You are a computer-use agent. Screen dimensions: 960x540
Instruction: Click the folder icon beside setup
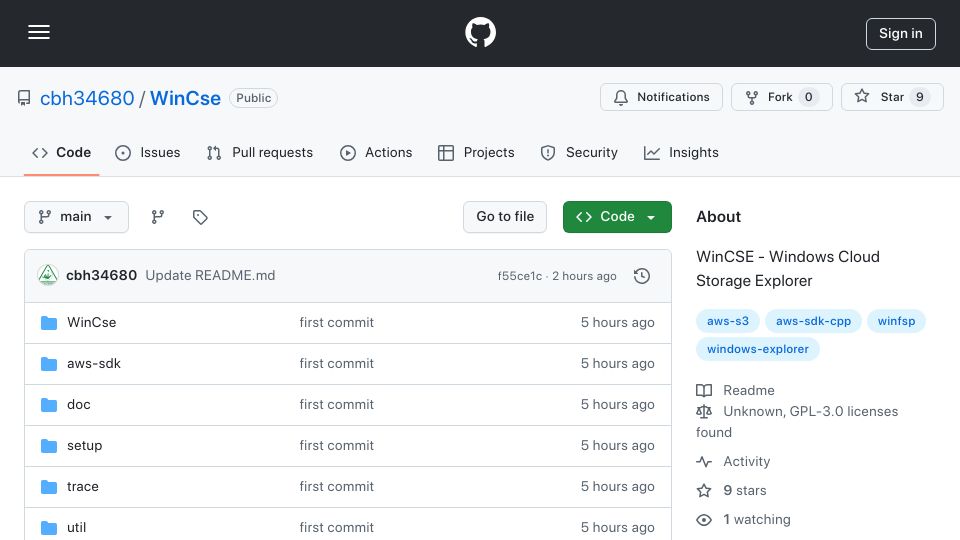49,446
